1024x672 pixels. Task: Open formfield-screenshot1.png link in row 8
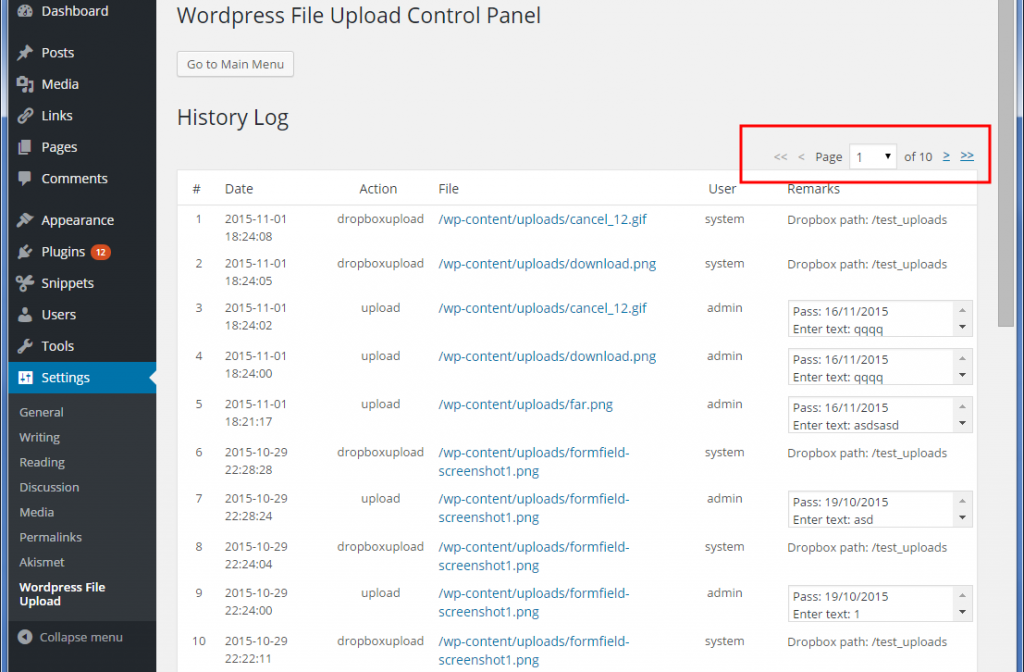click(x=534, y=556)
